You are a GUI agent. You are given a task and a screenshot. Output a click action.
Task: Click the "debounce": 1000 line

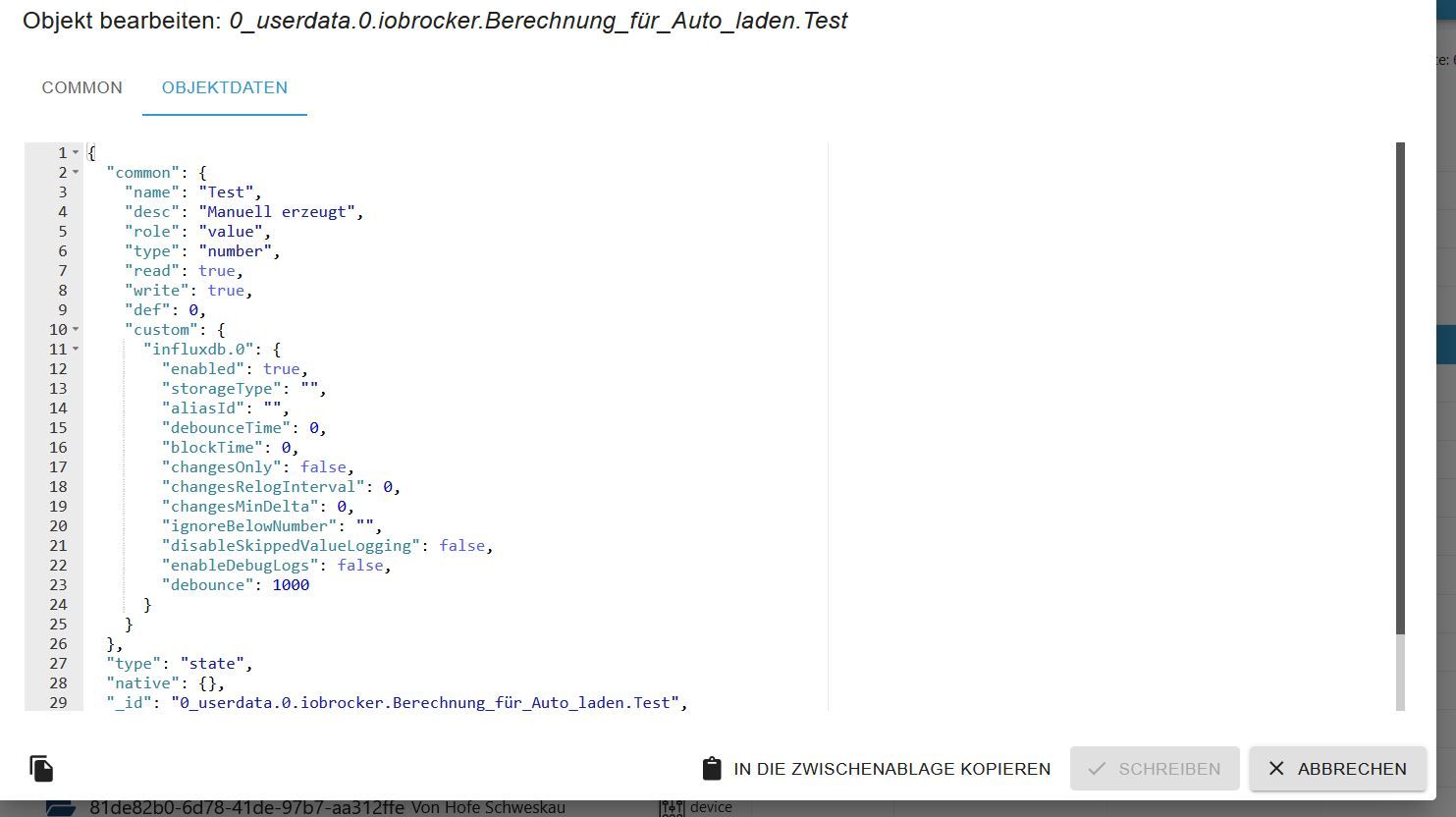[236, 585]
